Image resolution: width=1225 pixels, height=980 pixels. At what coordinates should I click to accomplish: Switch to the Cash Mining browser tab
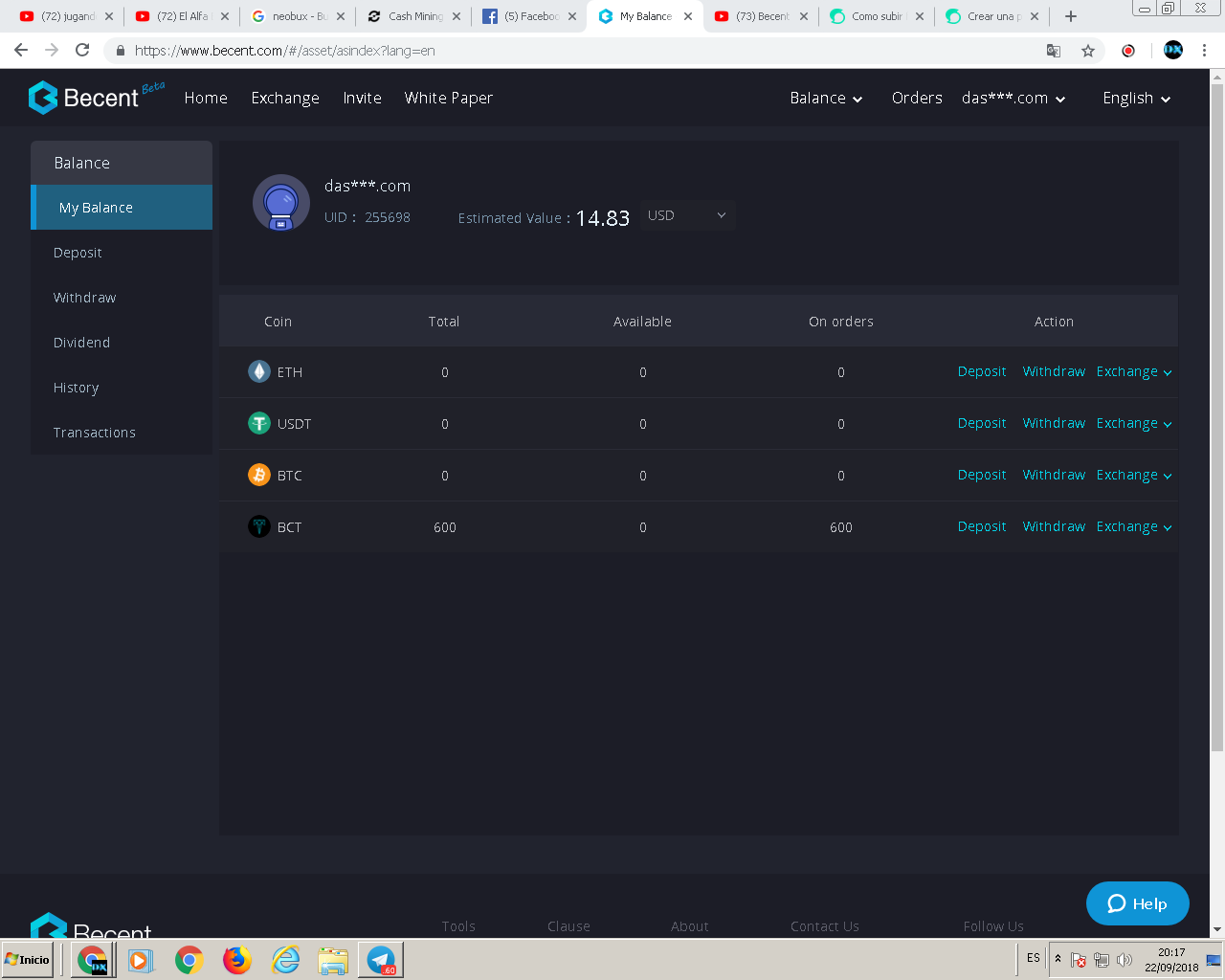coord(413,16)
